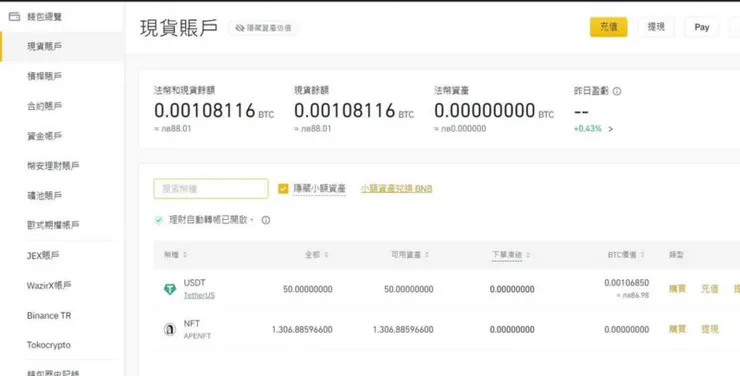740x376 pixels.
Task: Click the USDT total 50.00000000 cell
Action: (x=308, y=289)
